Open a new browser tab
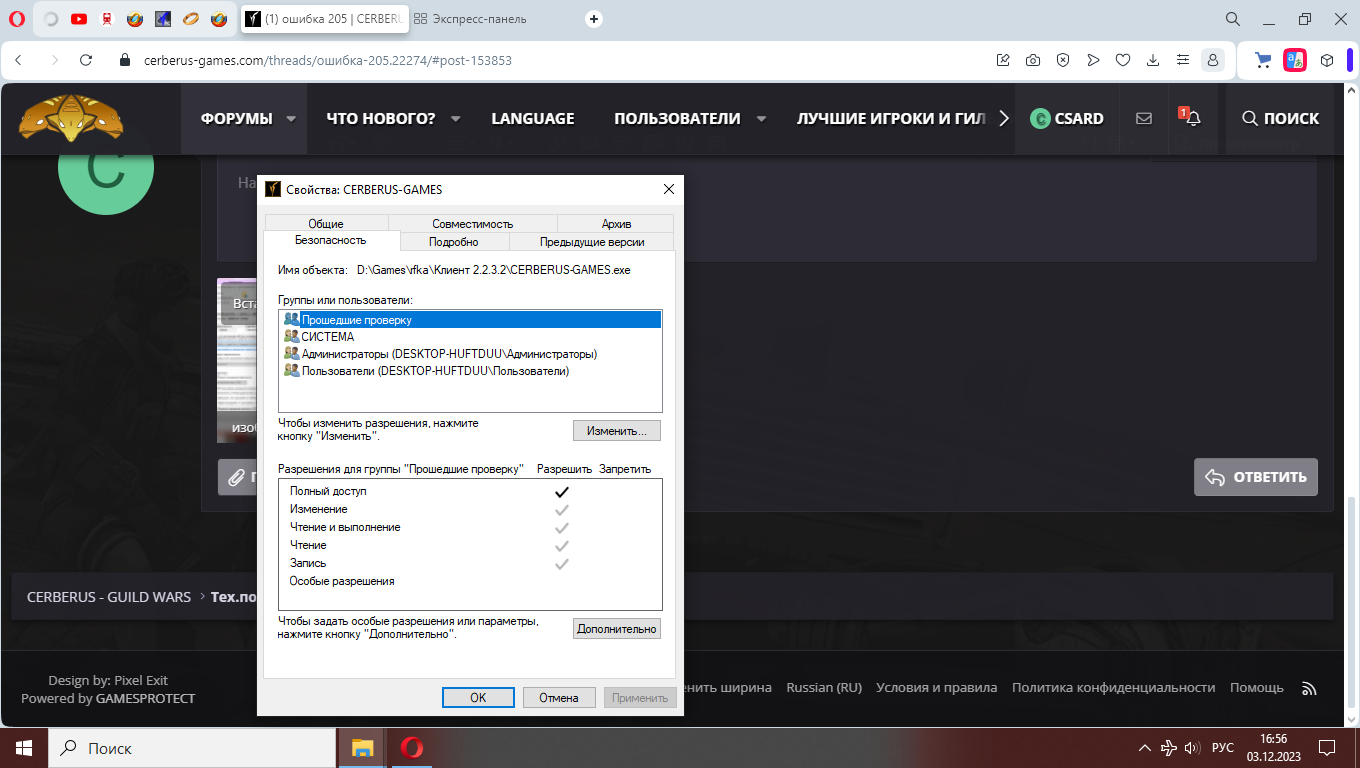This screenshot has width=1360, height=768. 594,18
